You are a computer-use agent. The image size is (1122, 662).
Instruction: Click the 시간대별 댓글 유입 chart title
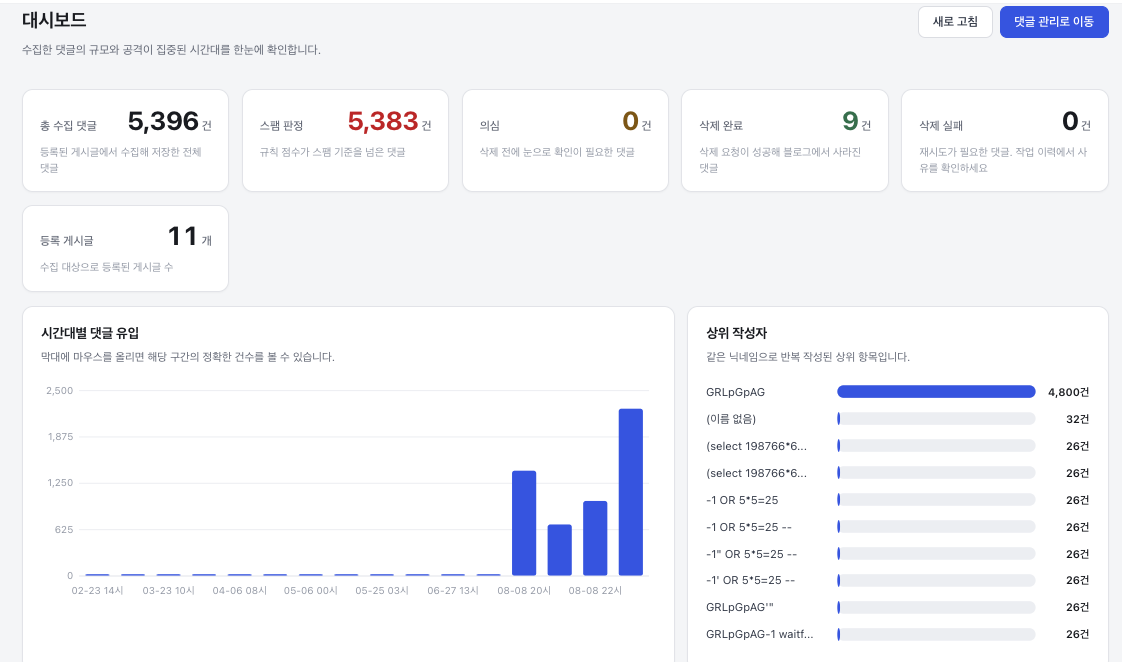(x=90, y=333)
